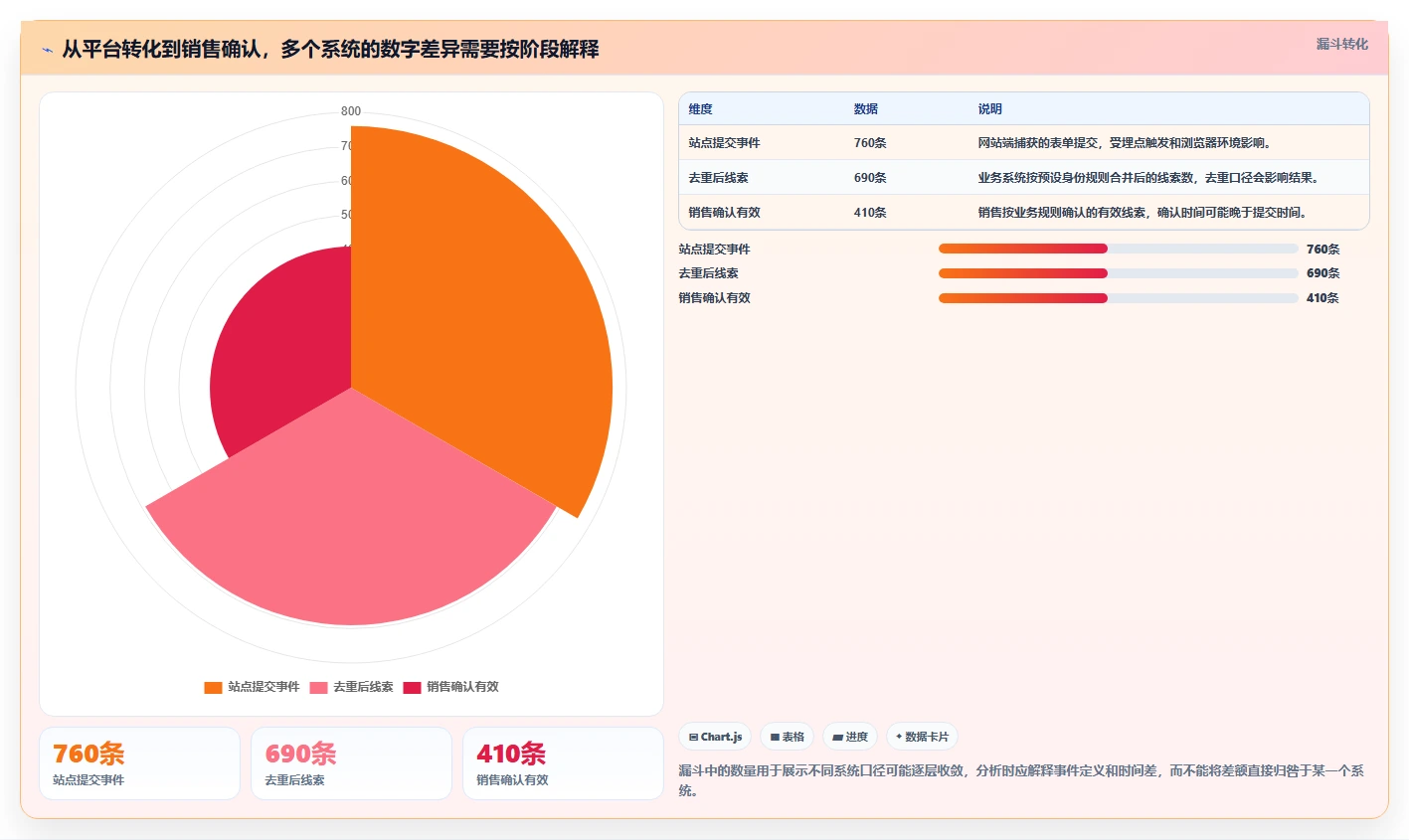
Task: Click 去重后线索 label in progress list
Action: click(708, 273)
